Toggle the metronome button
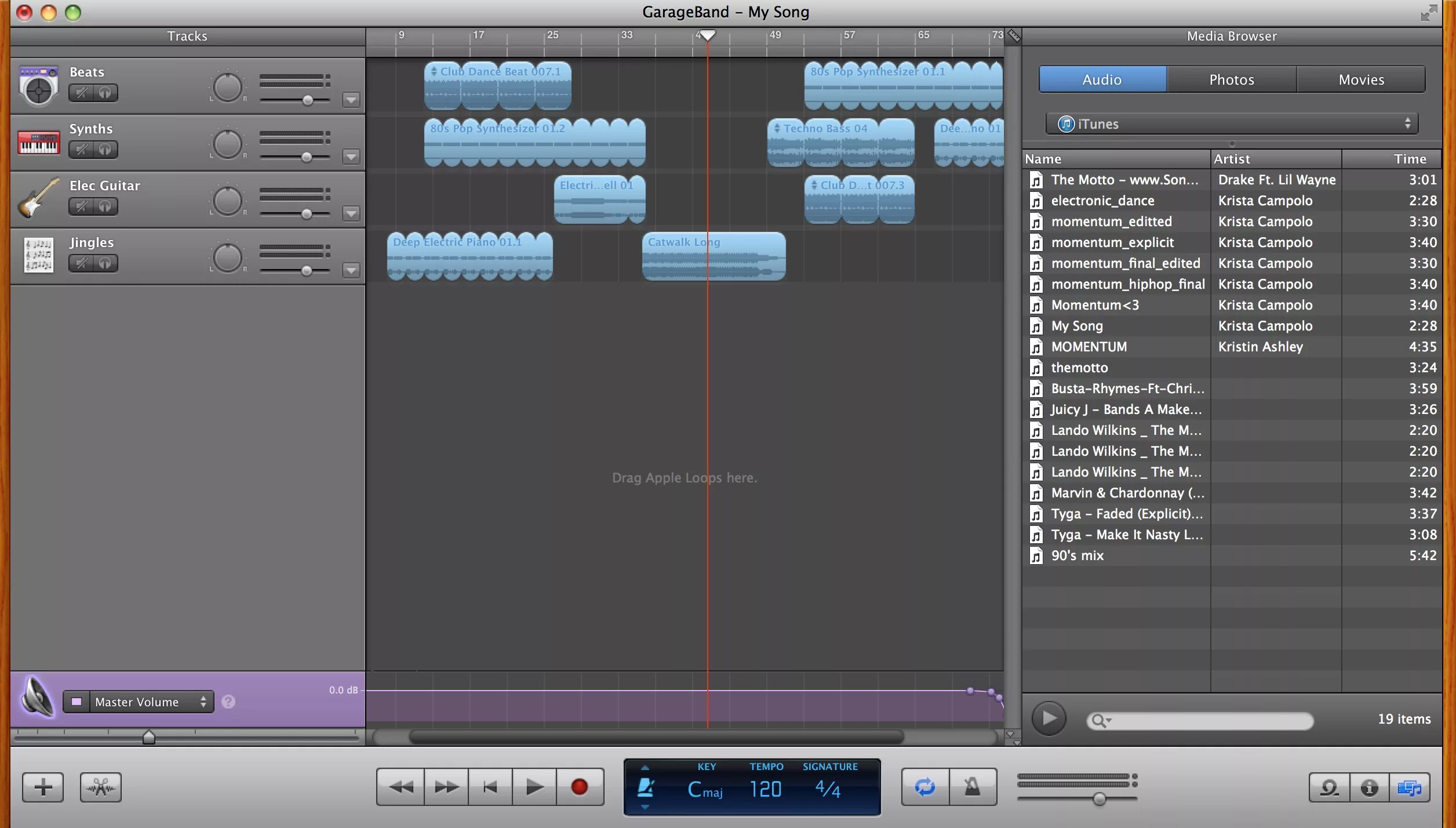Screen dimensions: 1456x828 click(x=972, y=787)
